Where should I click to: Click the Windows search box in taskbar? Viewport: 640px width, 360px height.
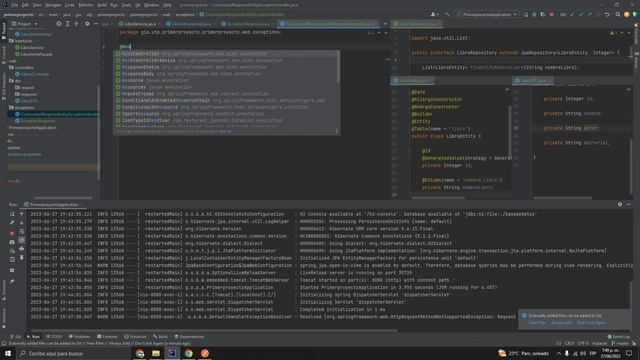coord(73,353)
